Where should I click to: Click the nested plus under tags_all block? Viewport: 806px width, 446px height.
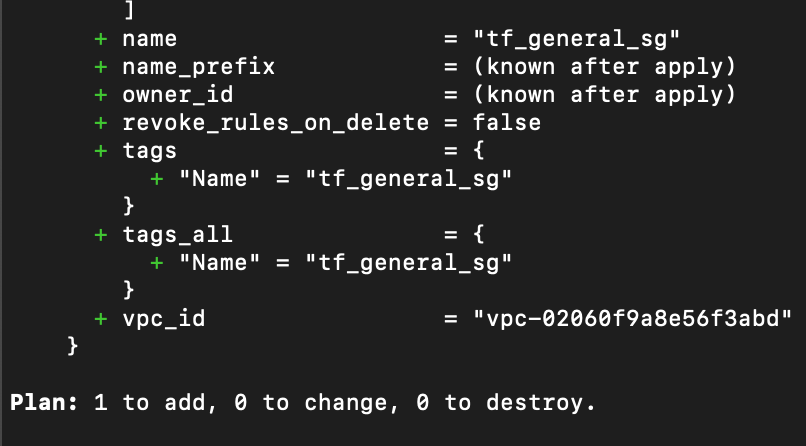[x=157, y=263]
